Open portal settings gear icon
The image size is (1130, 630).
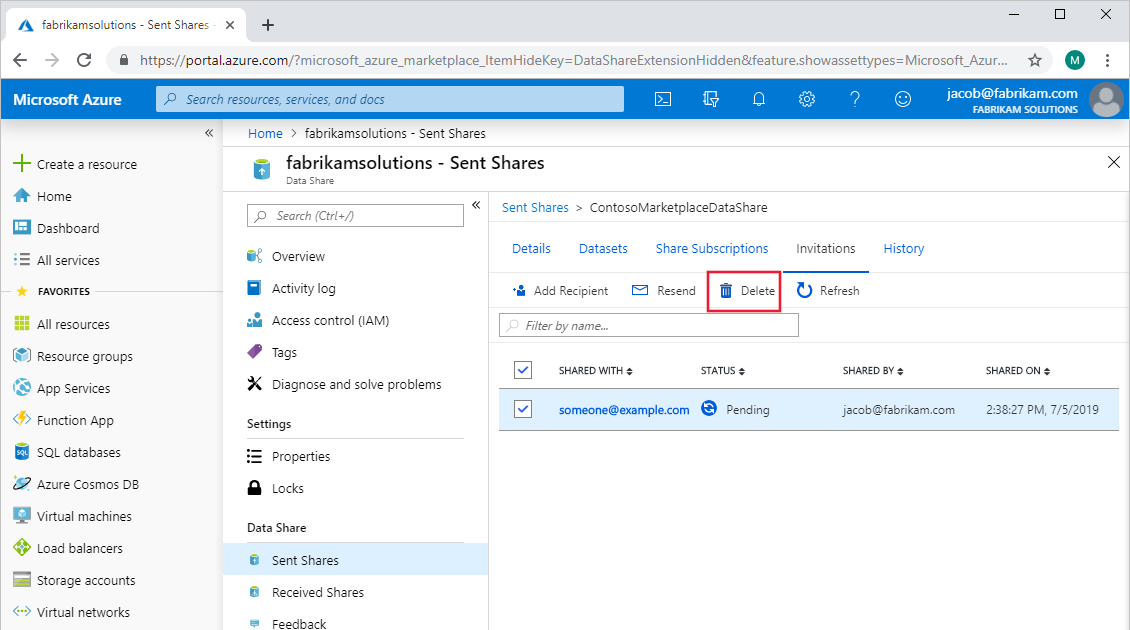tap(807, 99)
